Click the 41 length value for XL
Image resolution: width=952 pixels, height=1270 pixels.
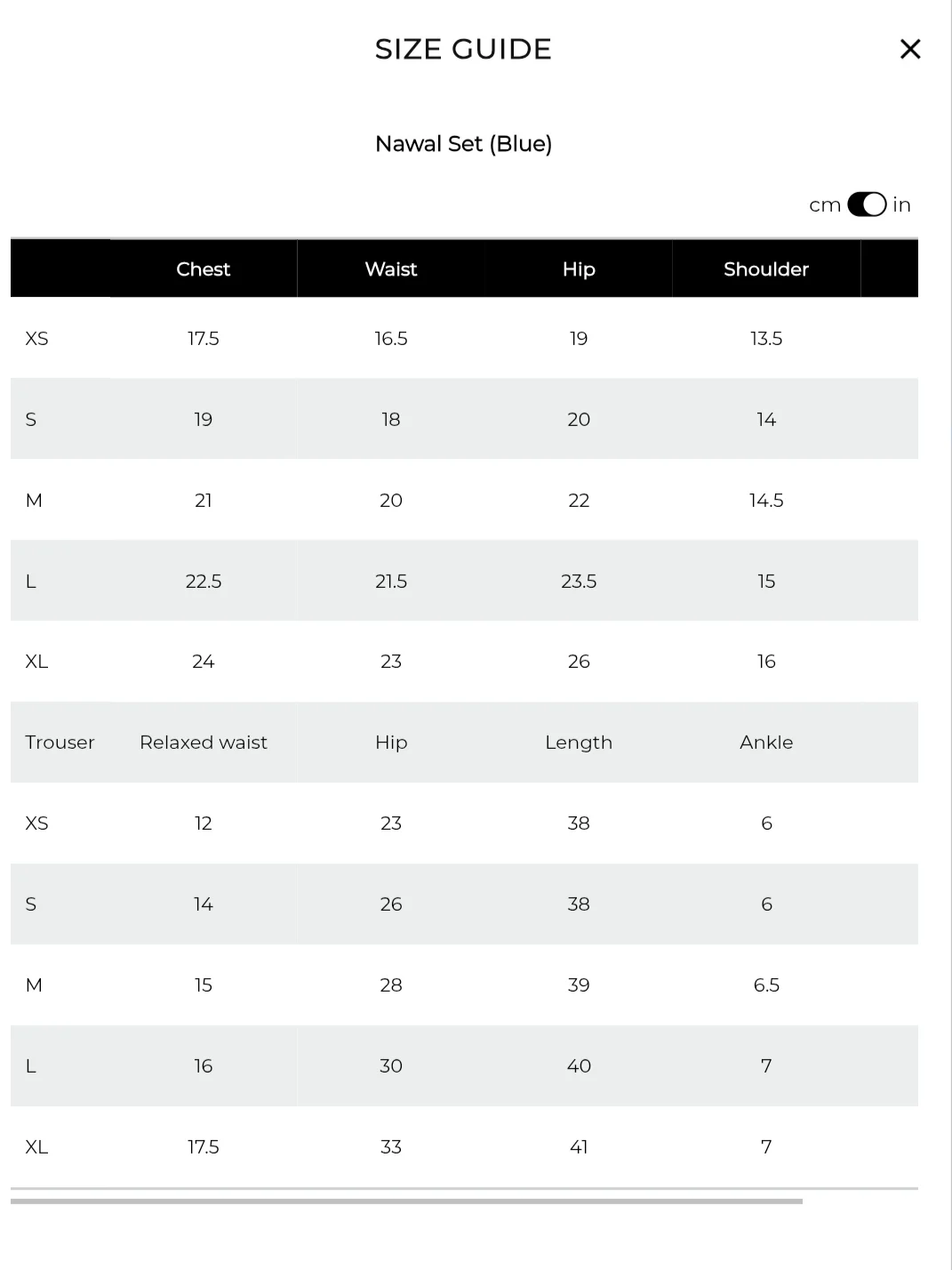579,1147
